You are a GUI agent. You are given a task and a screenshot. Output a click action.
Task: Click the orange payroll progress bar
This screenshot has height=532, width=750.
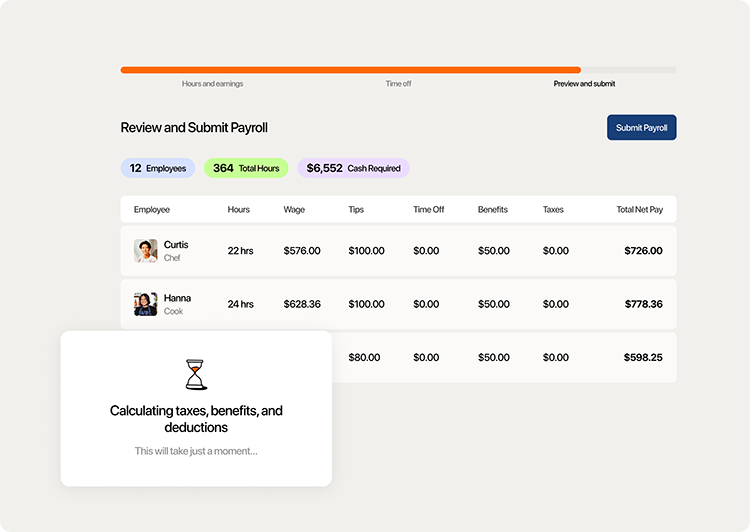(x=350, y=70)
